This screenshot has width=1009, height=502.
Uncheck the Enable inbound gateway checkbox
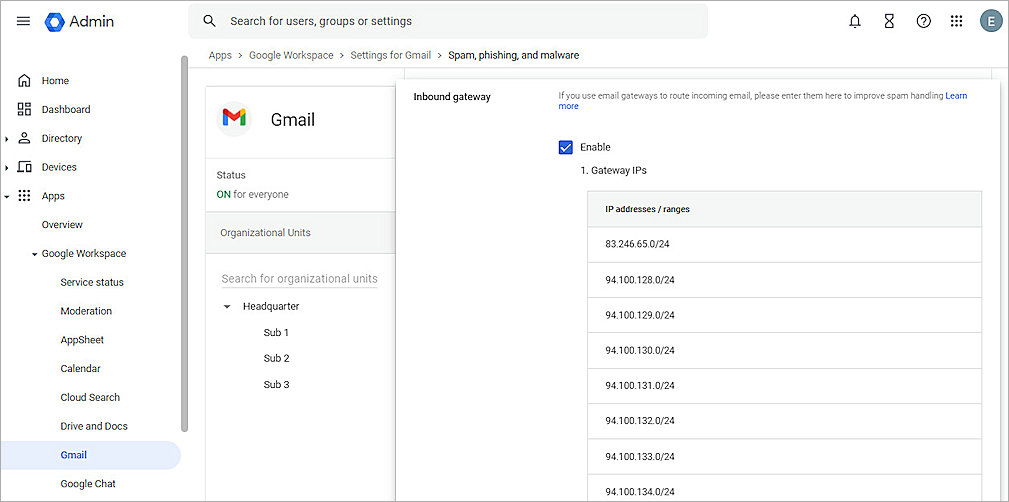pos(566,147)
